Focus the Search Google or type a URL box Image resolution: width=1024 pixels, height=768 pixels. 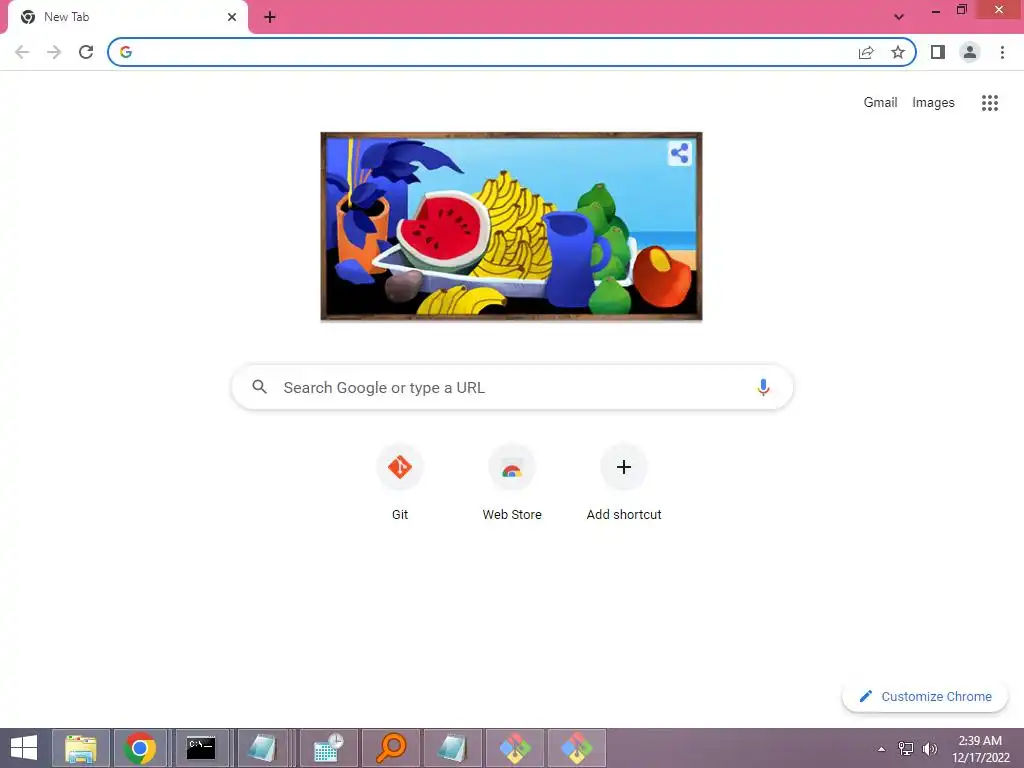click(513, 387)
